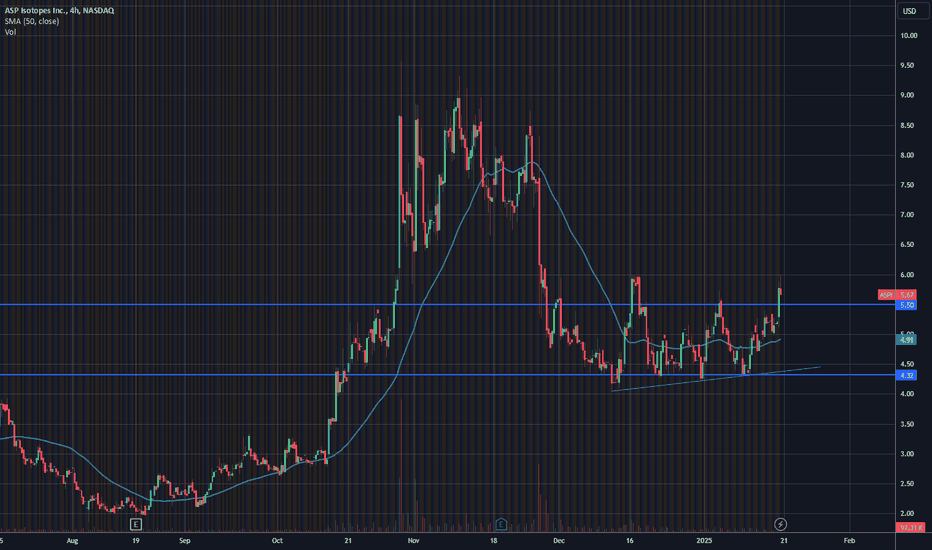932x550 pixels.
Task: Click the 2025 date axis label
Action: click(x=704, y=540)
